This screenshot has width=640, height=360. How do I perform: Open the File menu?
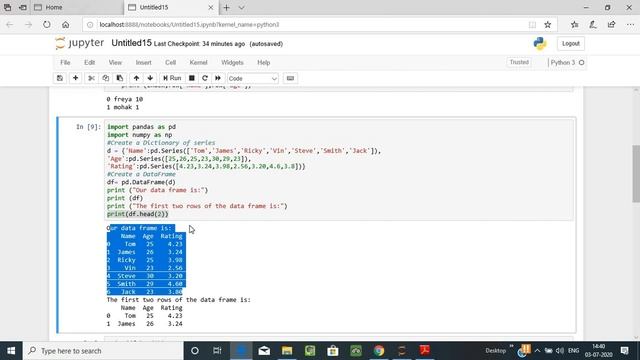(x=65, y=62)
